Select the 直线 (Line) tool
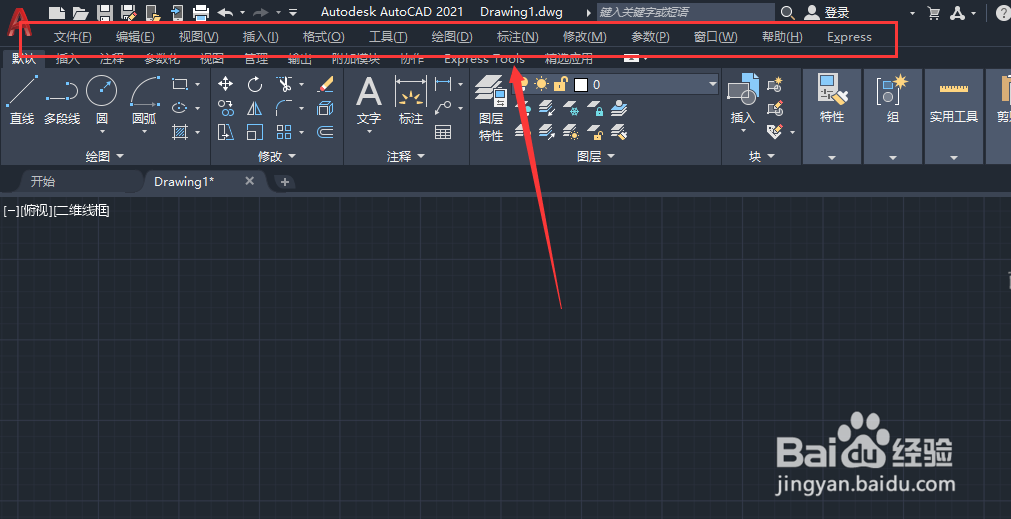 point(22,100)
